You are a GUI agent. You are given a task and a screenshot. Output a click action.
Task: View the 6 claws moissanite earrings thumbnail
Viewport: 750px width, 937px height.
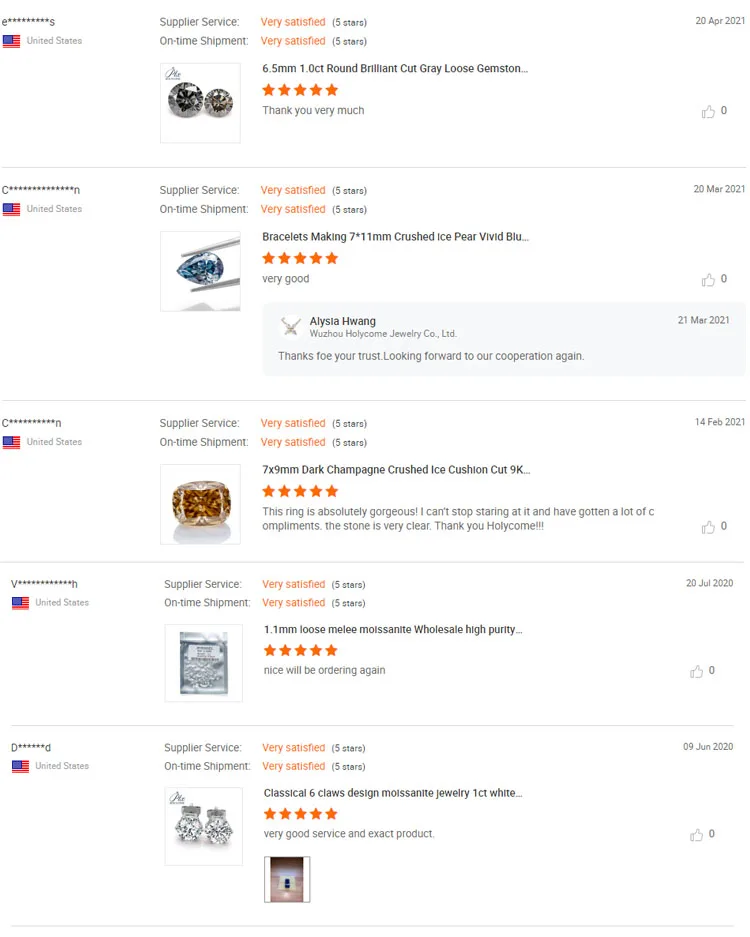coord(203,826)
